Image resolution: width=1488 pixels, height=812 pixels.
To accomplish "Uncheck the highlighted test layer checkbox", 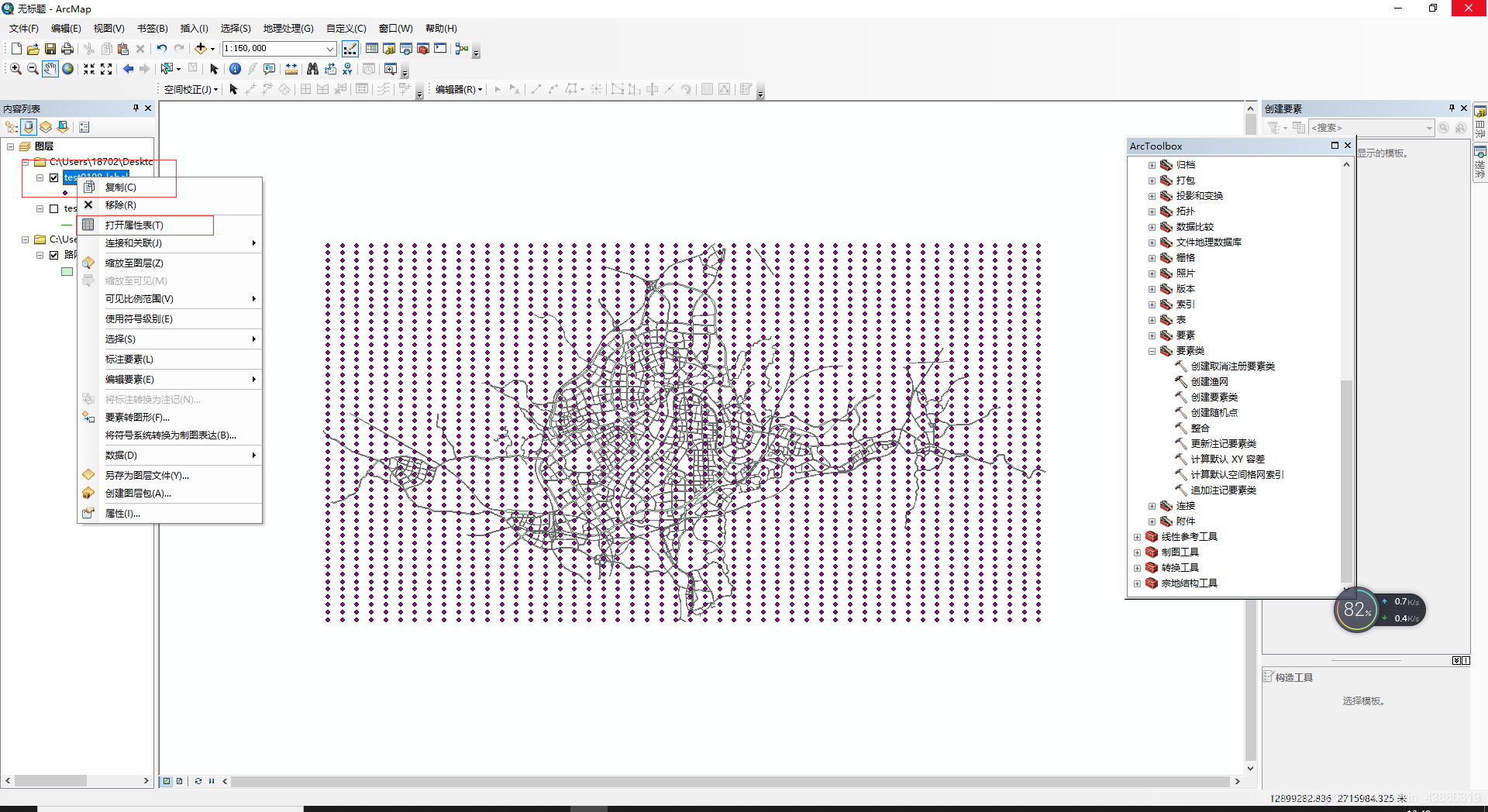I will tap(54, 177).
